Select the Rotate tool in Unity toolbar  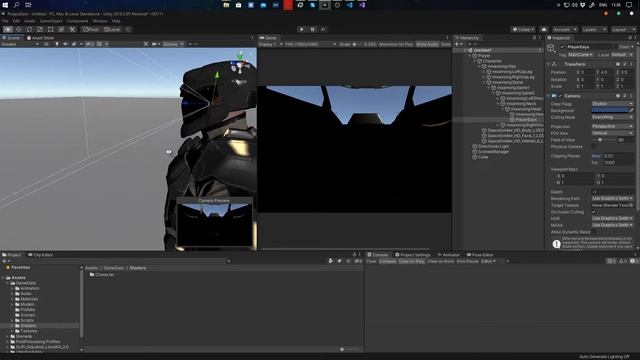coord(29,29)
